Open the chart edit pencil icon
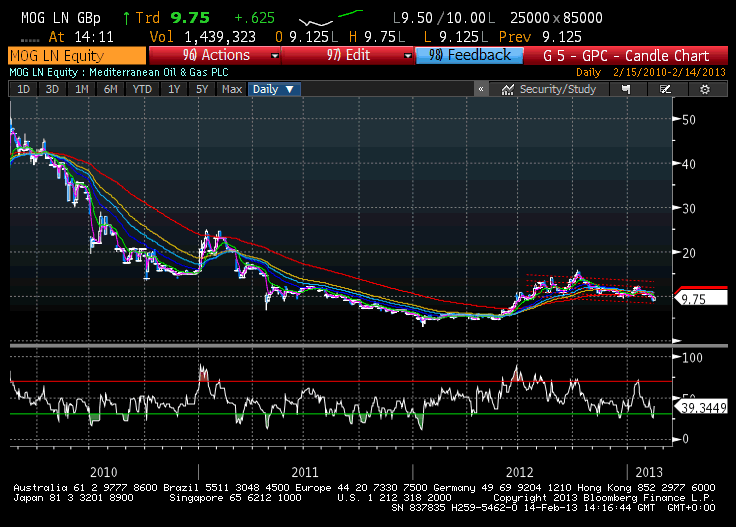Image resolution: width=736 pixels, height=527 pixels. [665, 89]
